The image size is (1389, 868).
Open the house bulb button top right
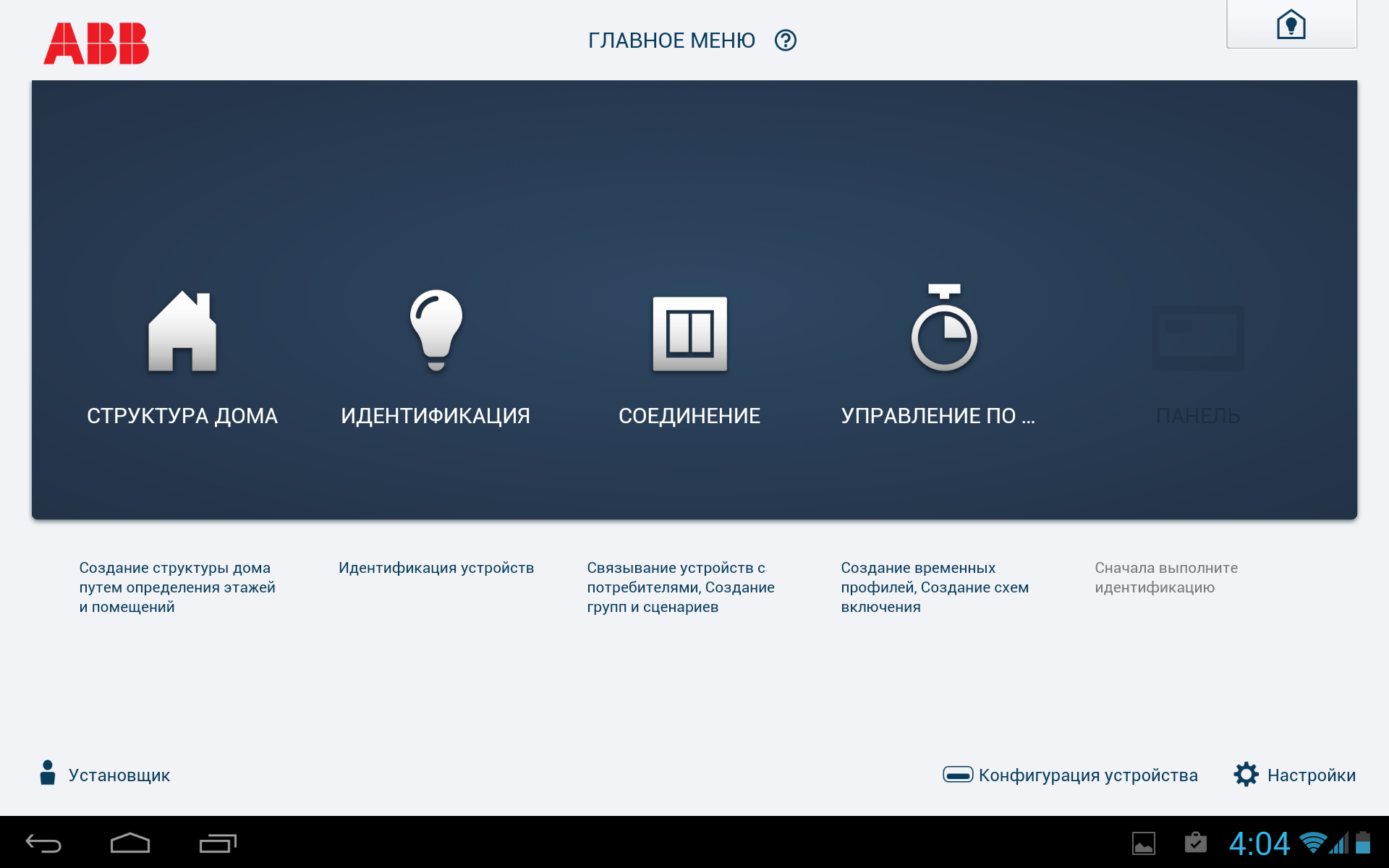coord(1291,25)
